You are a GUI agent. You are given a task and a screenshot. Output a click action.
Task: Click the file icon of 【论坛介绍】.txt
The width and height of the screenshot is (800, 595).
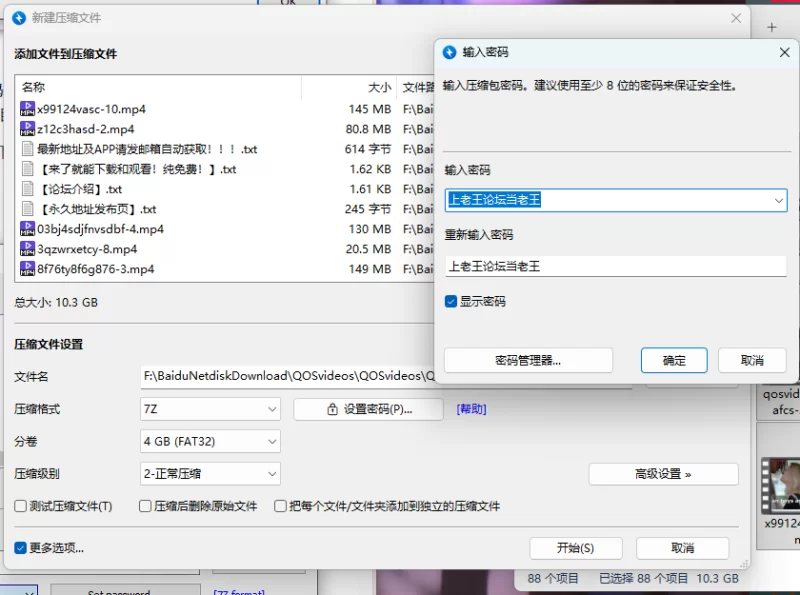pyautogui.click(x=28, y=189)
